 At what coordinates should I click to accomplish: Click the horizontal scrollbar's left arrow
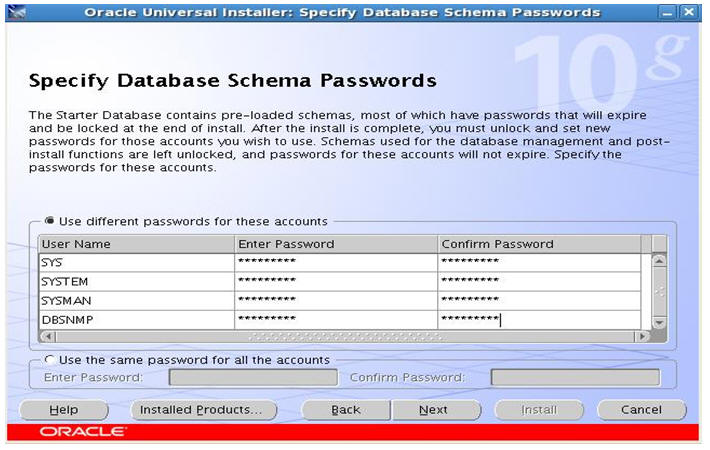[x=47, y=336]
